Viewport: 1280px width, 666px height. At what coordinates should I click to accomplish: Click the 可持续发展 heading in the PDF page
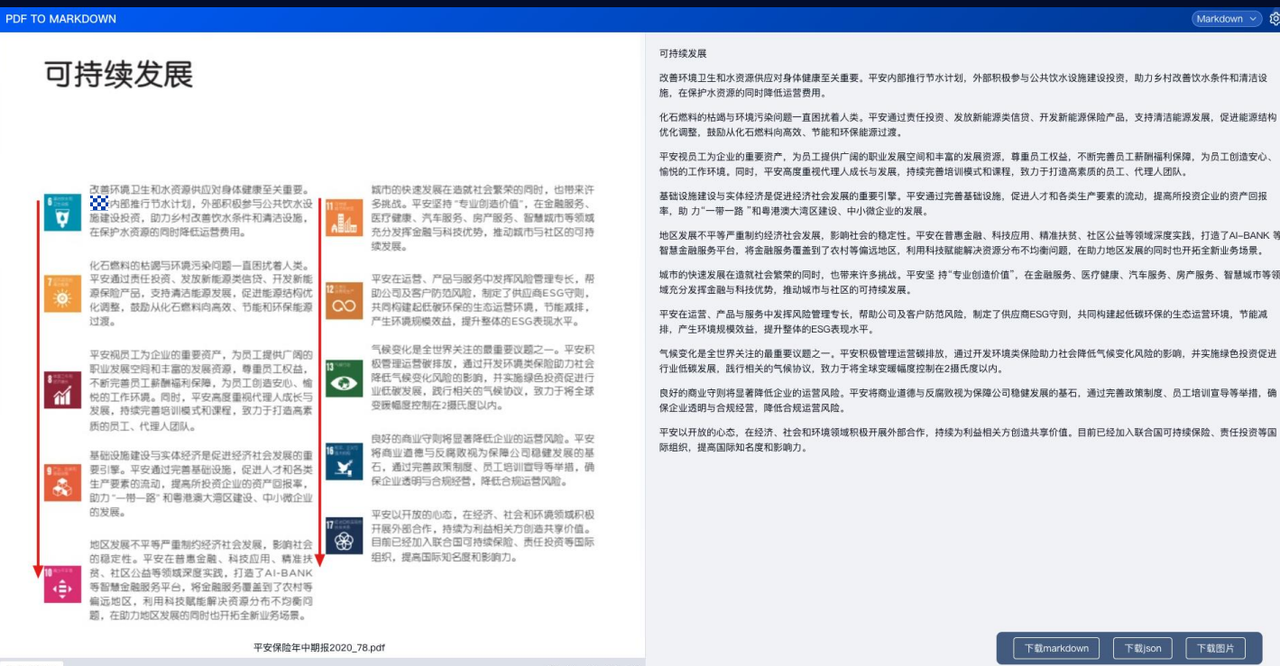point(118,74)
